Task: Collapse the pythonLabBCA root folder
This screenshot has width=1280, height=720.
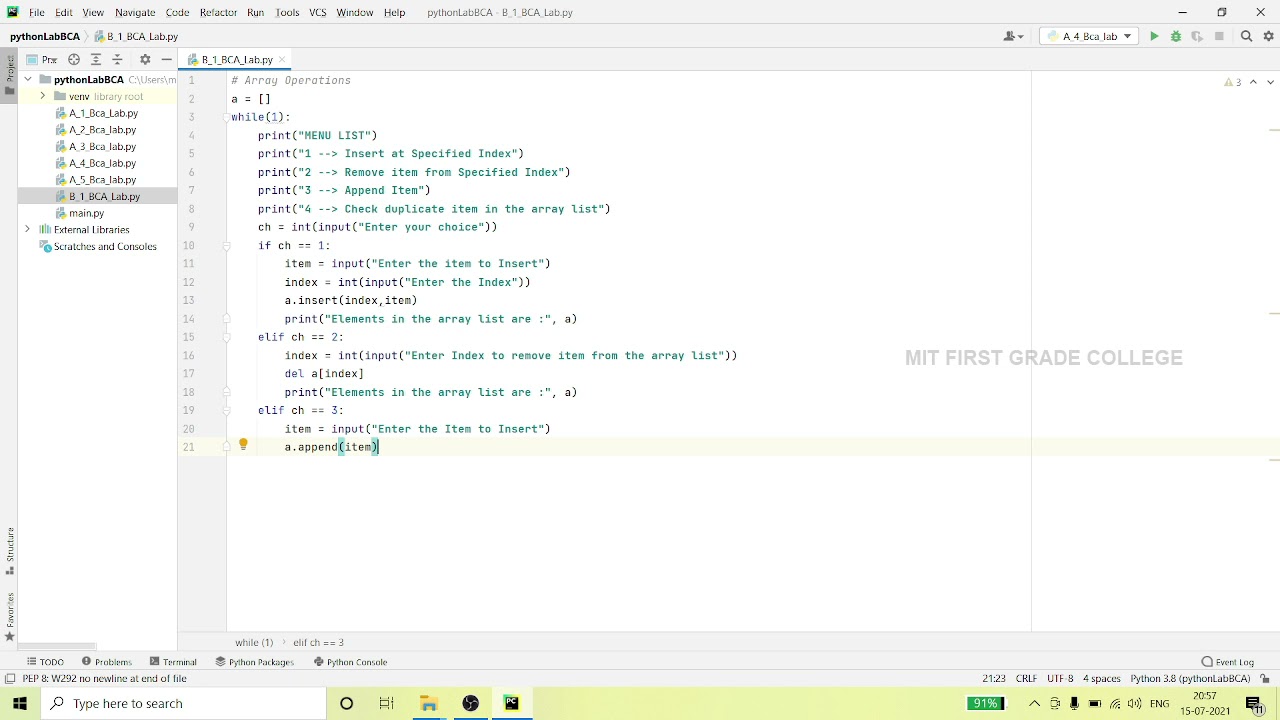Action: [29, 80]
